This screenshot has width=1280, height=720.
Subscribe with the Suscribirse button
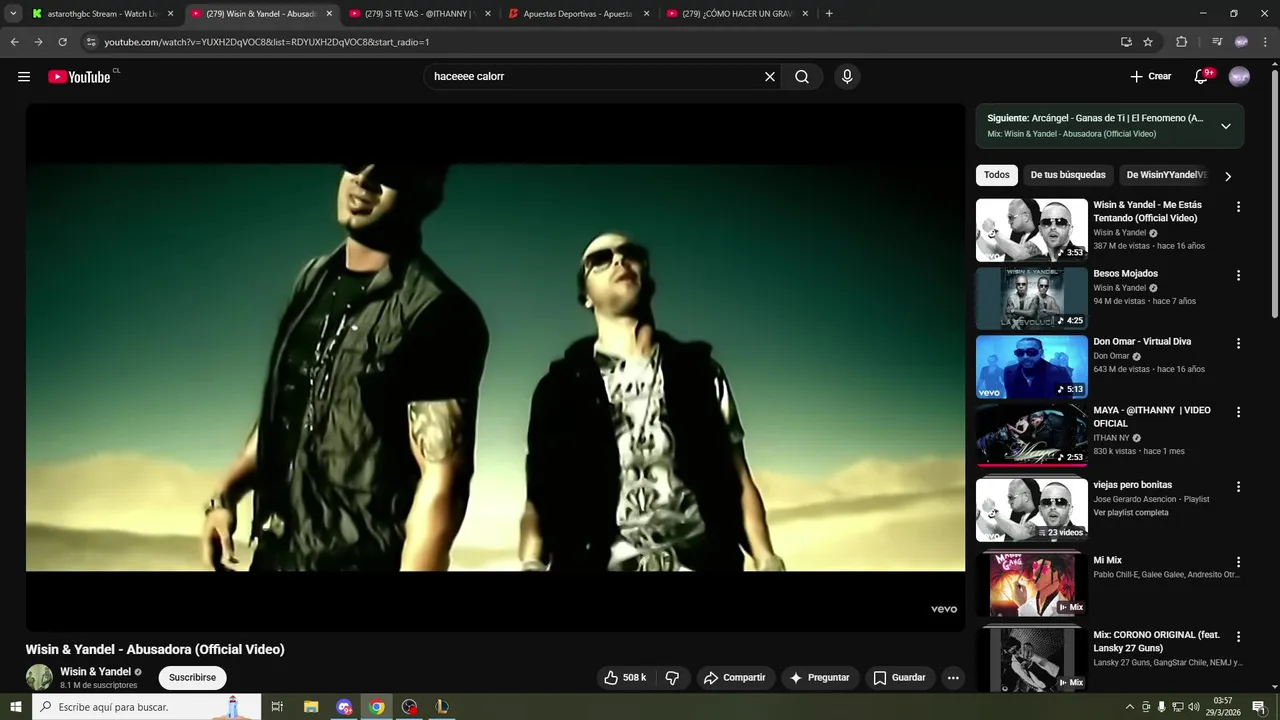tap(192, 678)
